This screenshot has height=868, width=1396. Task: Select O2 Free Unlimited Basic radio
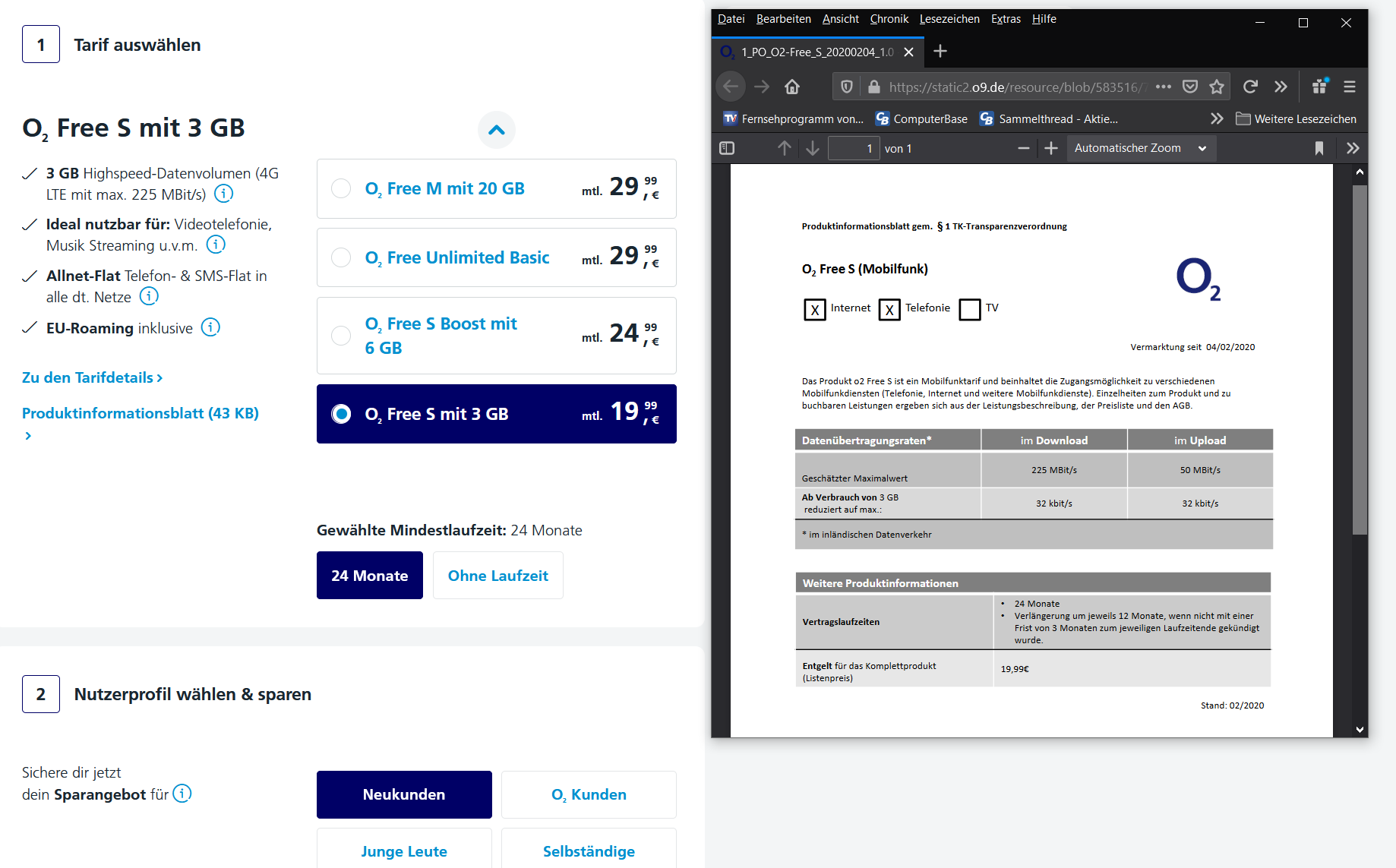pos(341,257)
